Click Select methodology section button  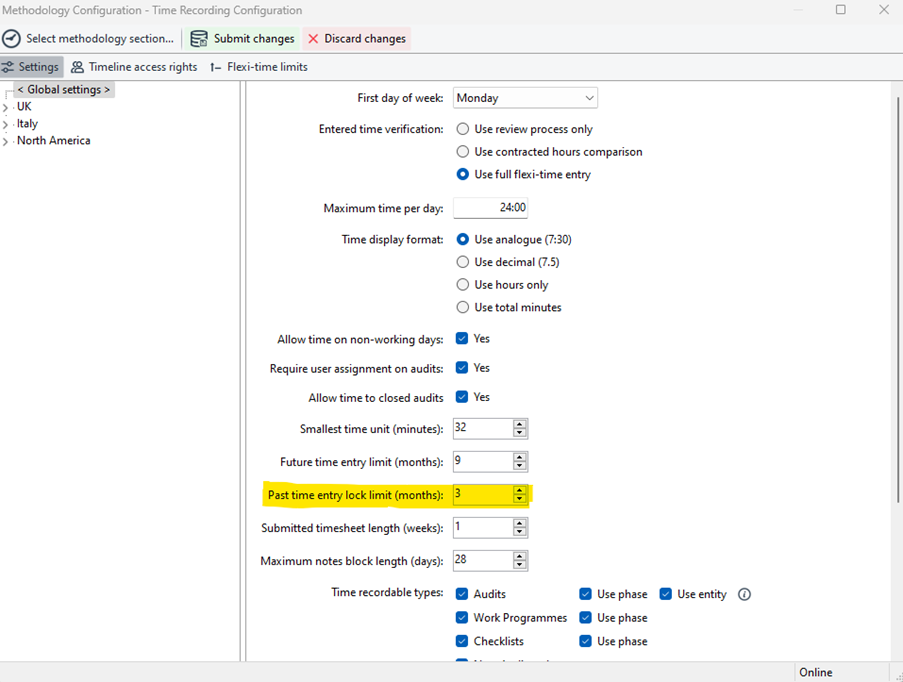pyautogui.click(x=88, y=39)
